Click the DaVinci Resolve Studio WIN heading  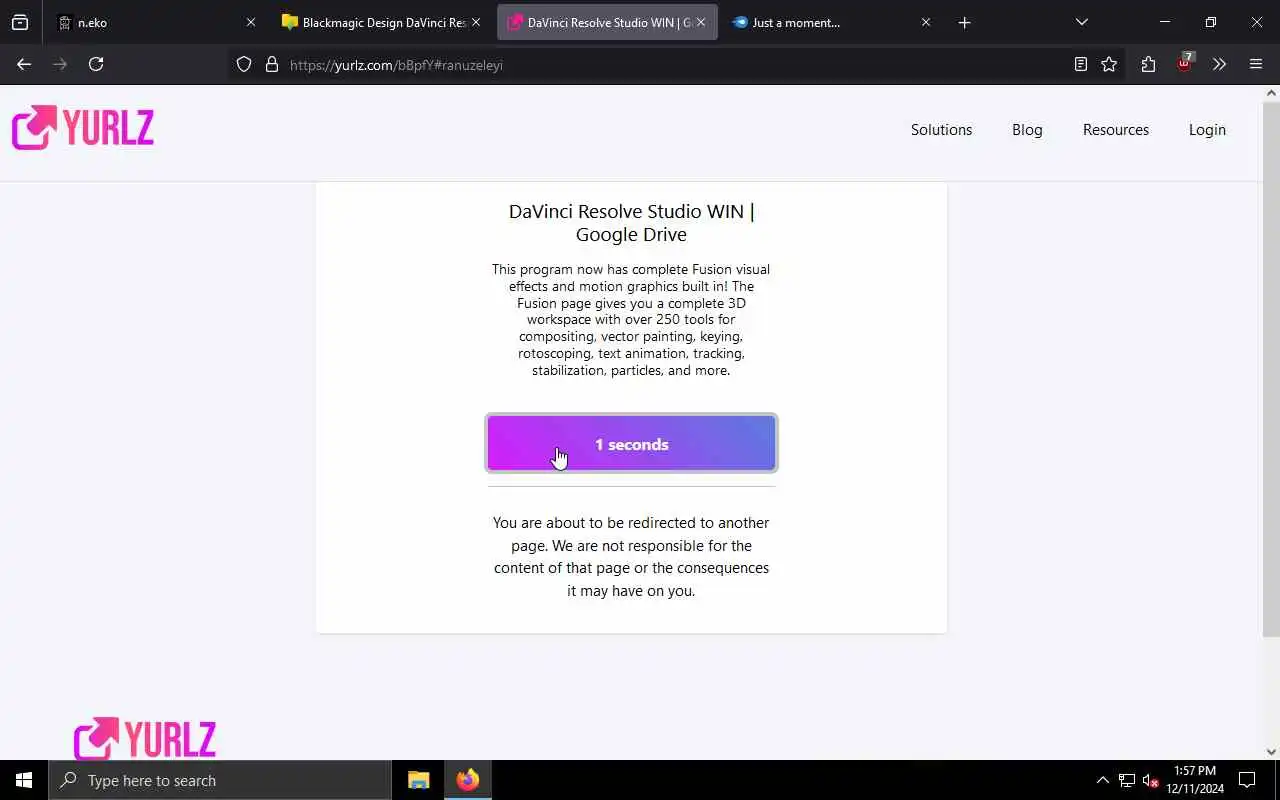tap(631, 223)
